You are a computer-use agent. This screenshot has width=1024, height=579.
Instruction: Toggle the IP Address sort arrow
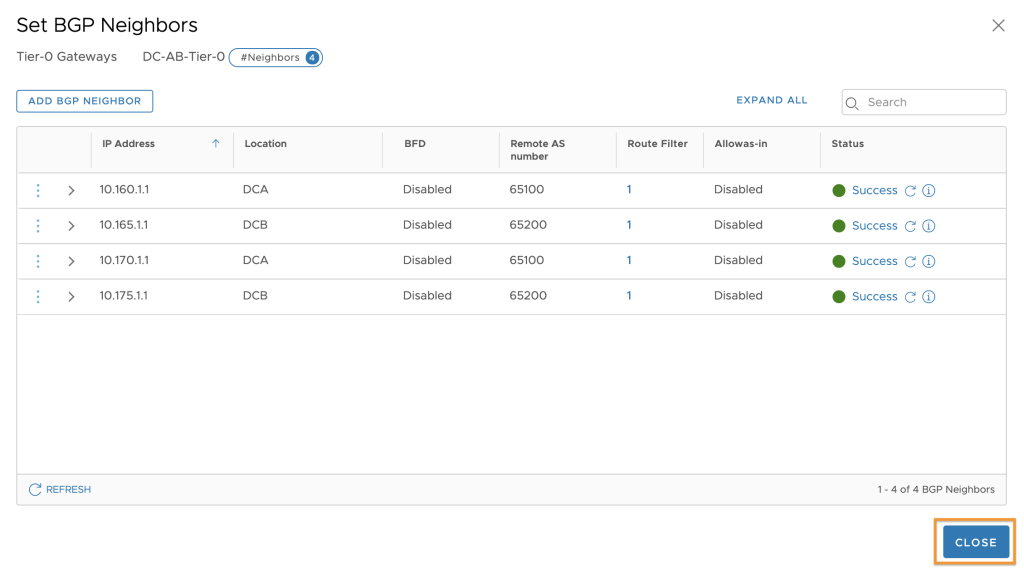tap(216, 144)
